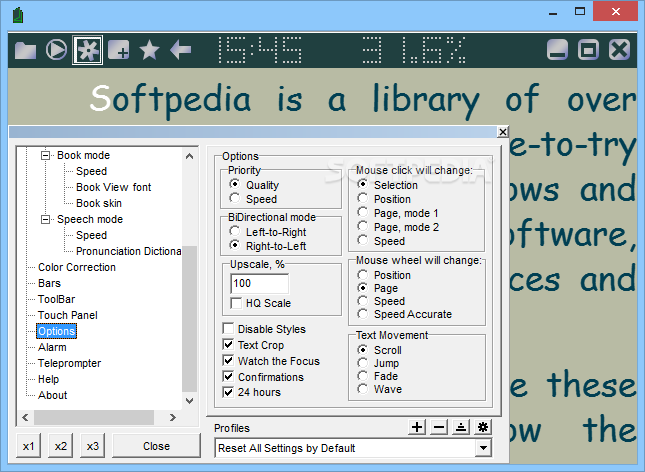This screenshot has height=472, width=645.
Task: Collapse the Speech mode tree node
Action: pyautogui.click(x=45, y=219)
